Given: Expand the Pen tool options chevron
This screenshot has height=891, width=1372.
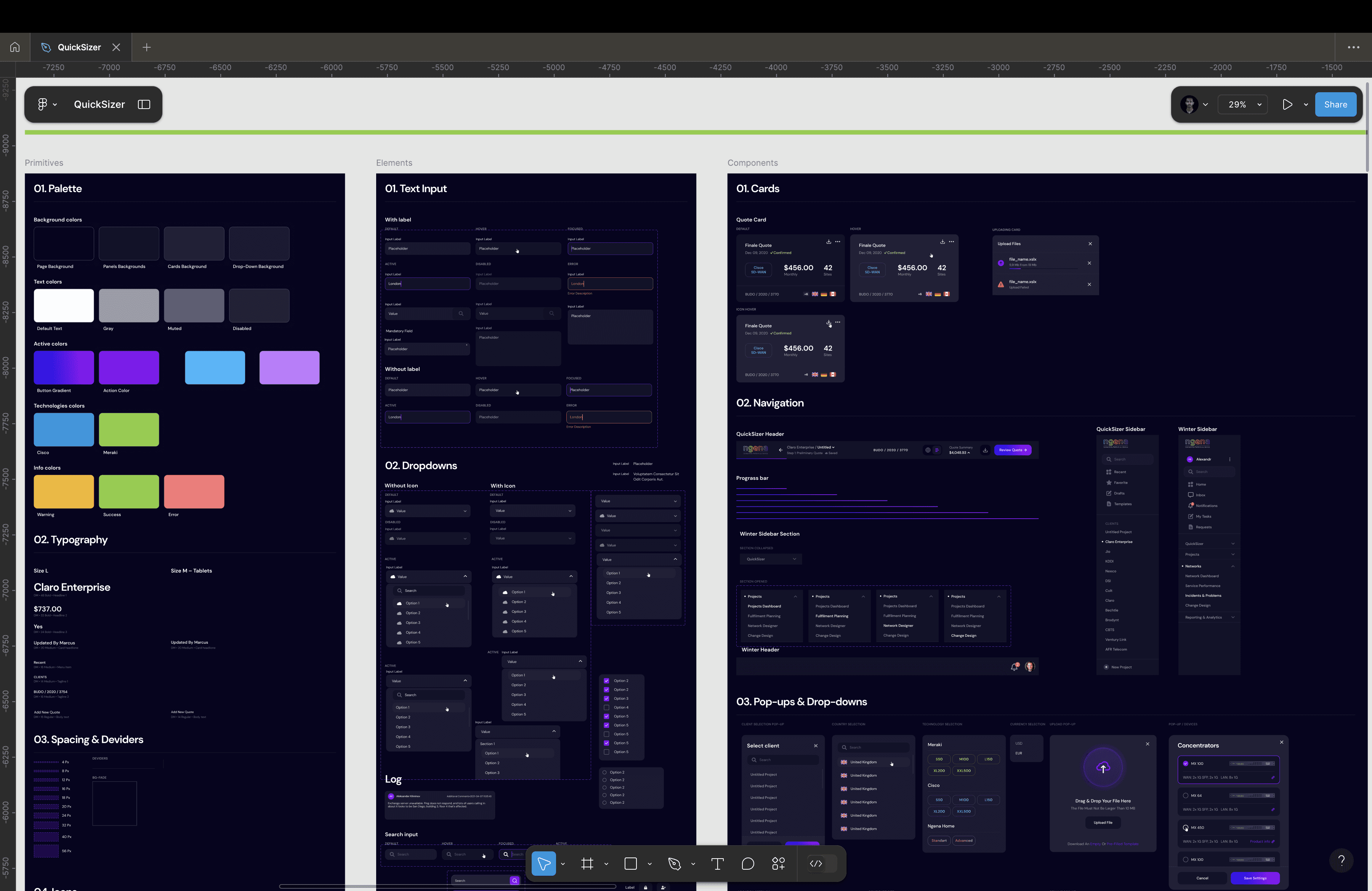Looking at the screenshot, I should [693, 864].
